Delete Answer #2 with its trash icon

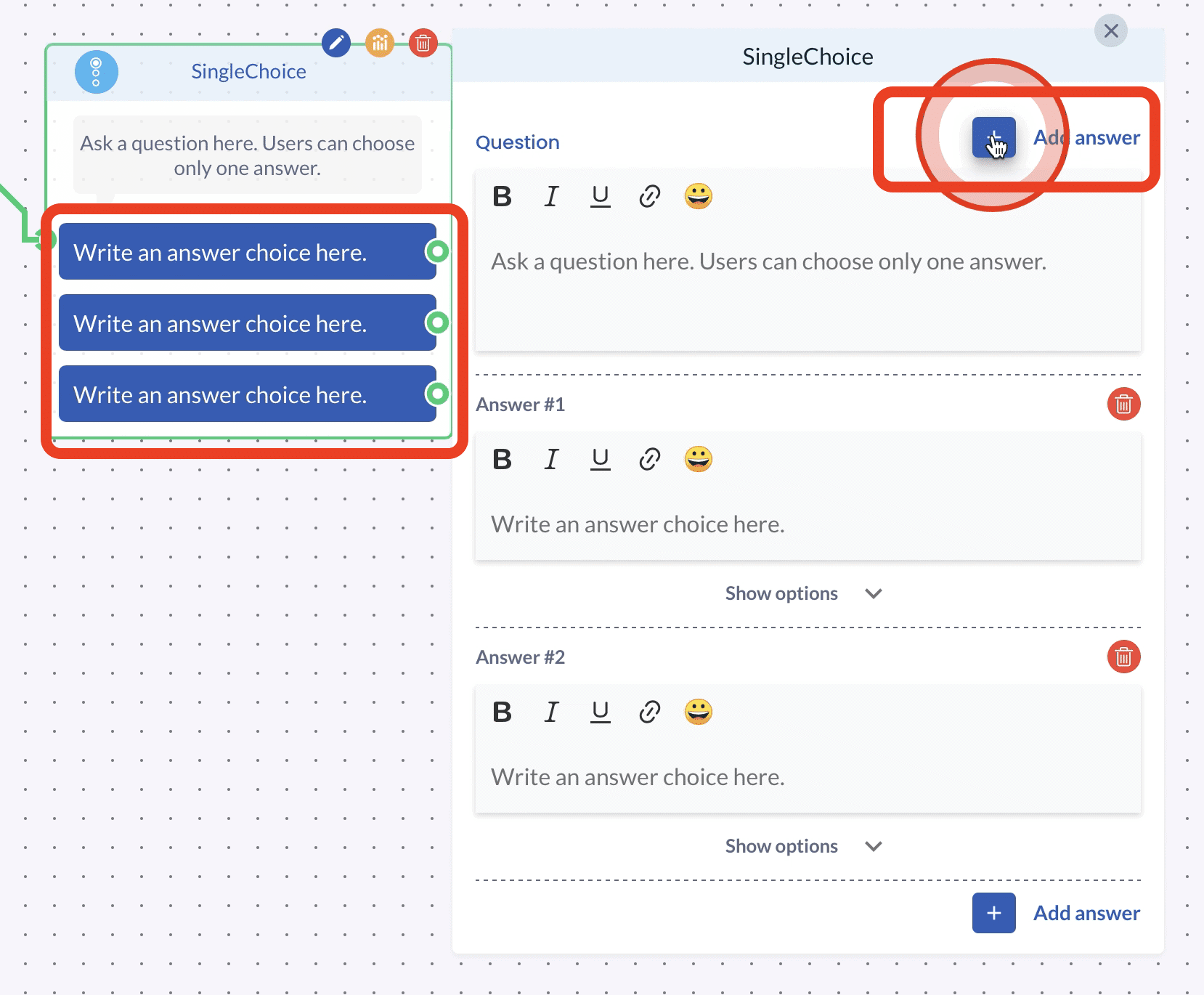[x=1124, y=657]
